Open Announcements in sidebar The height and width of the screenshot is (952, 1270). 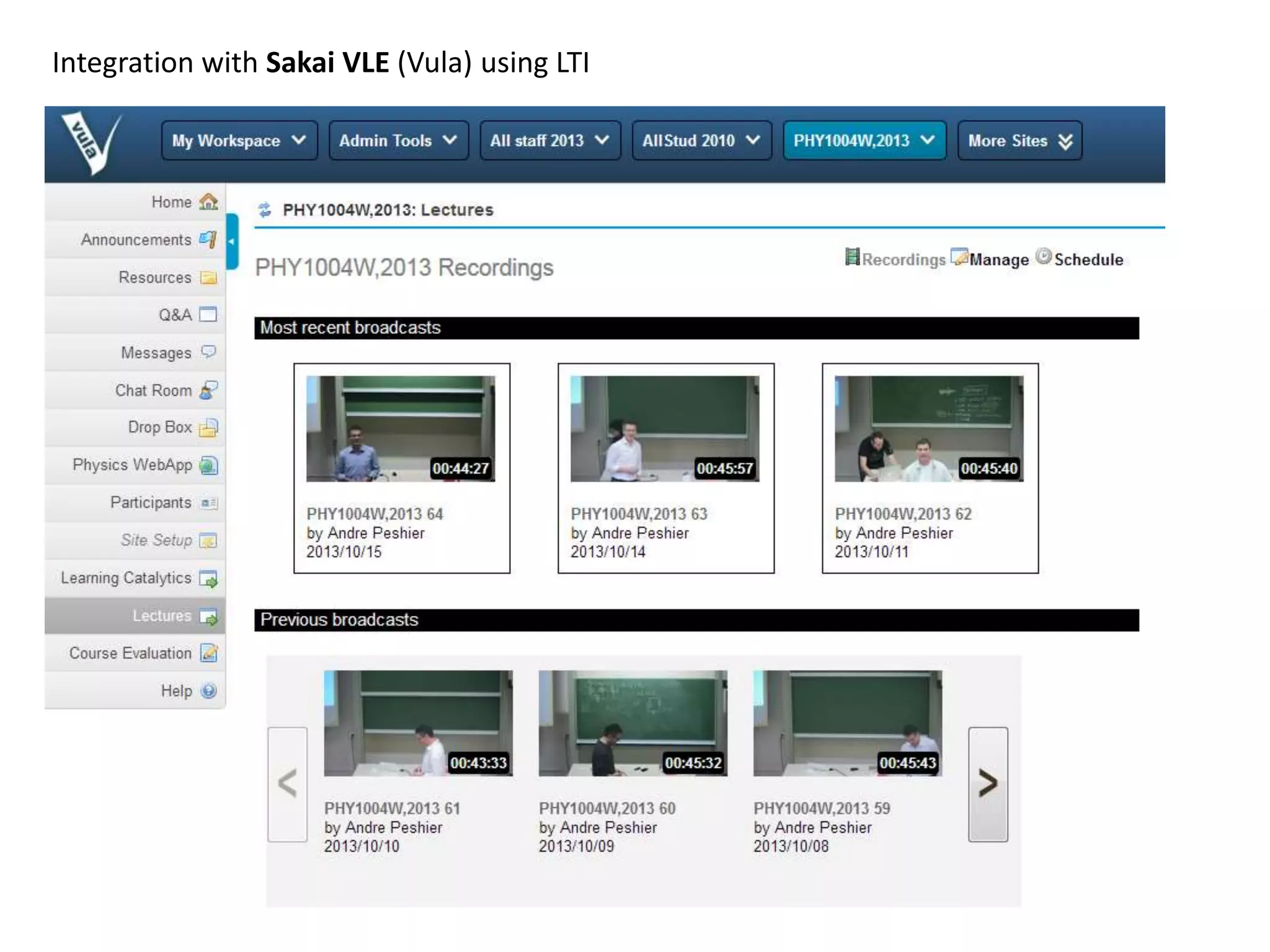[x=135, y=240]
